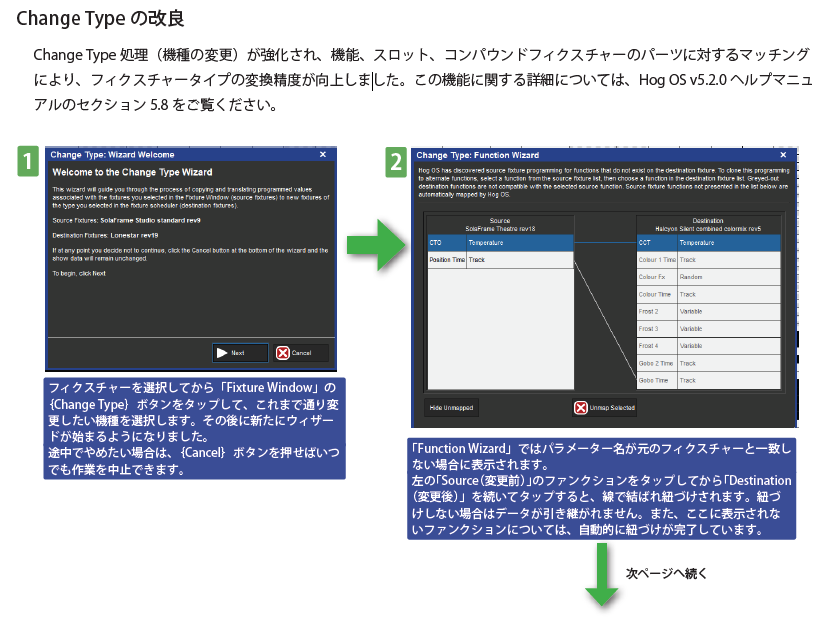Click the Change Type: Function Wizard title bar
This screenshot has height=629, width=835.
tap(604, 155)
